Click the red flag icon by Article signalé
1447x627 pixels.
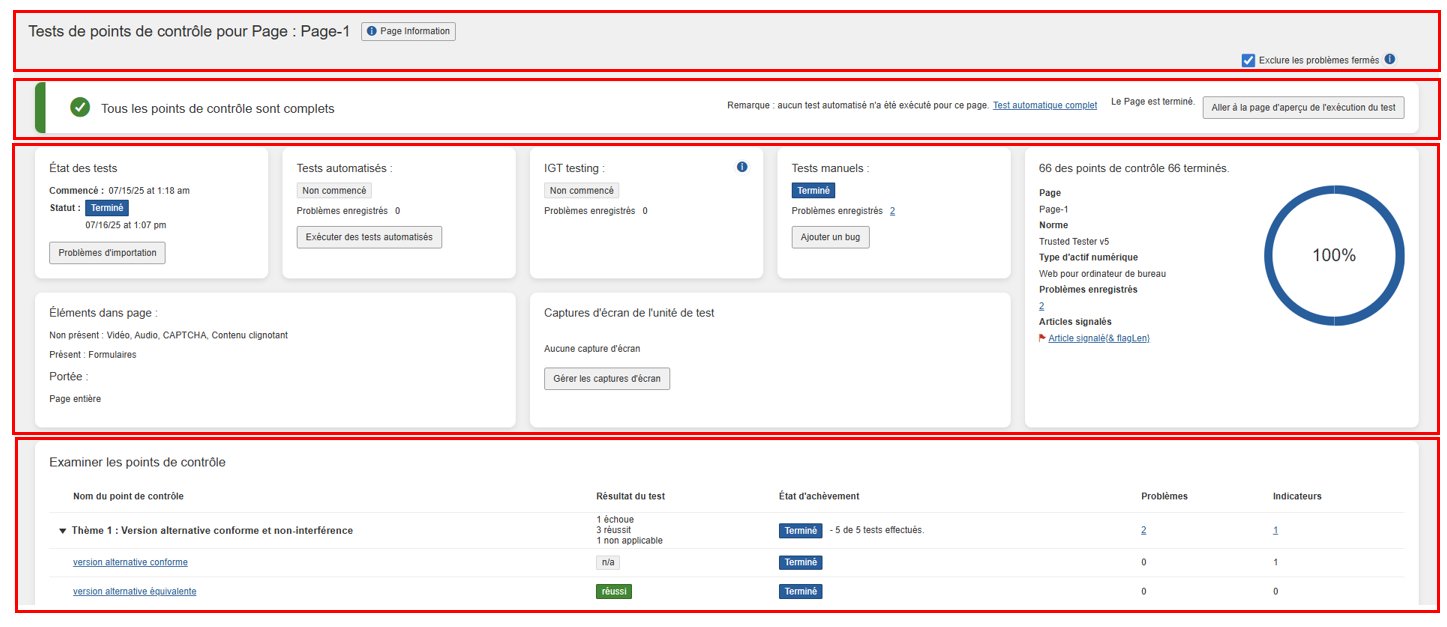tap(1043, 338)
